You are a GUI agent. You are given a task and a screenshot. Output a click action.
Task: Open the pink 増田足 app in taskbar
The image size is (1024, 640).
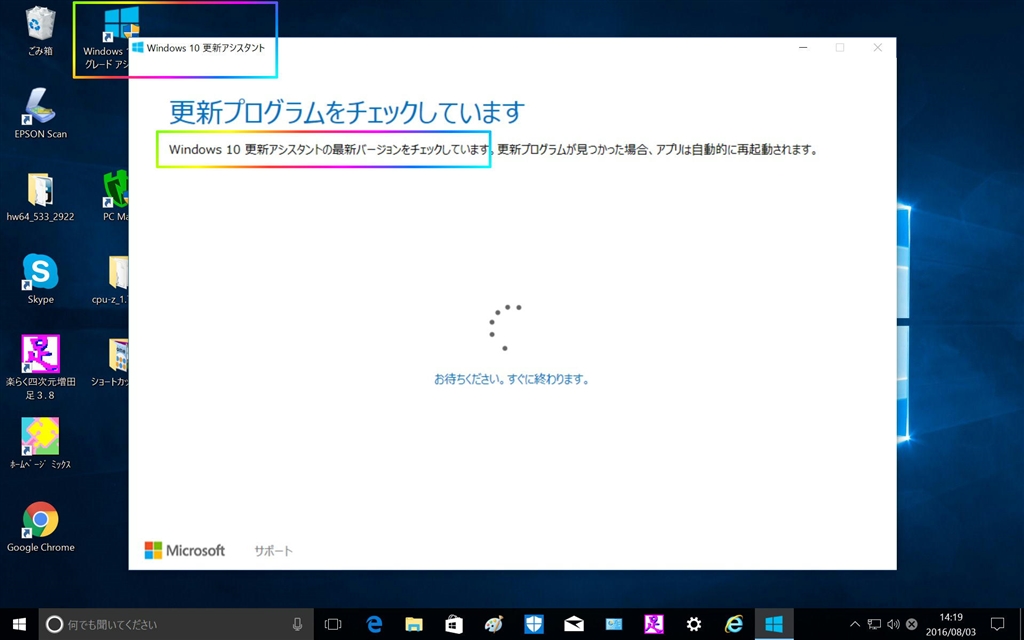(x=654, y=624)
